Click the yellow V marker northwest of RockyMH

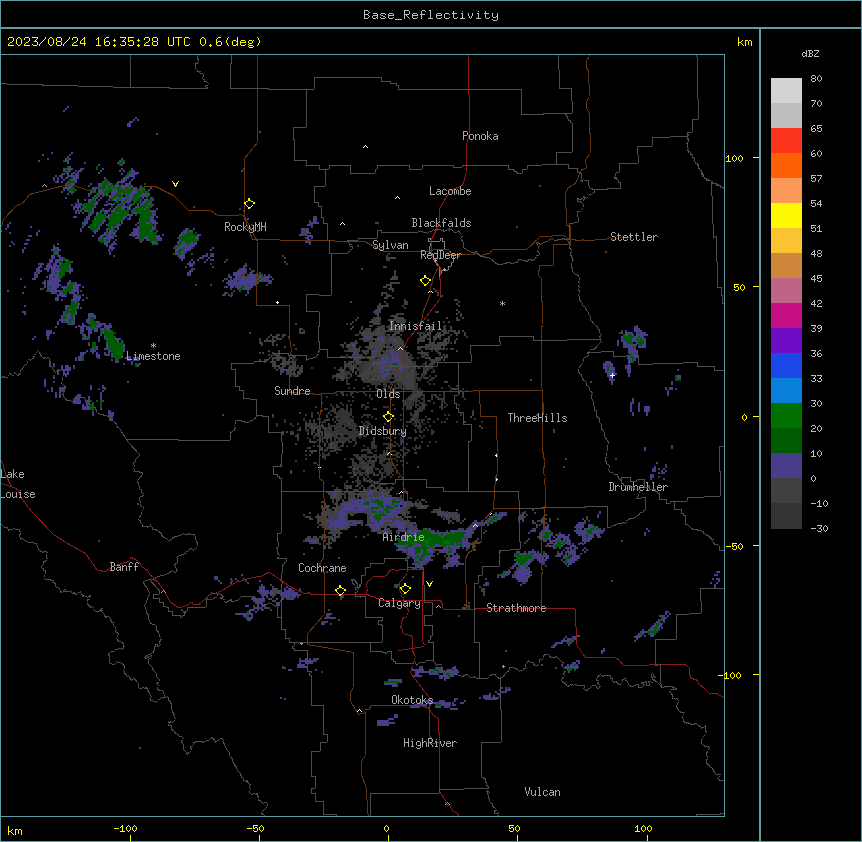click(x=175, y=184)
